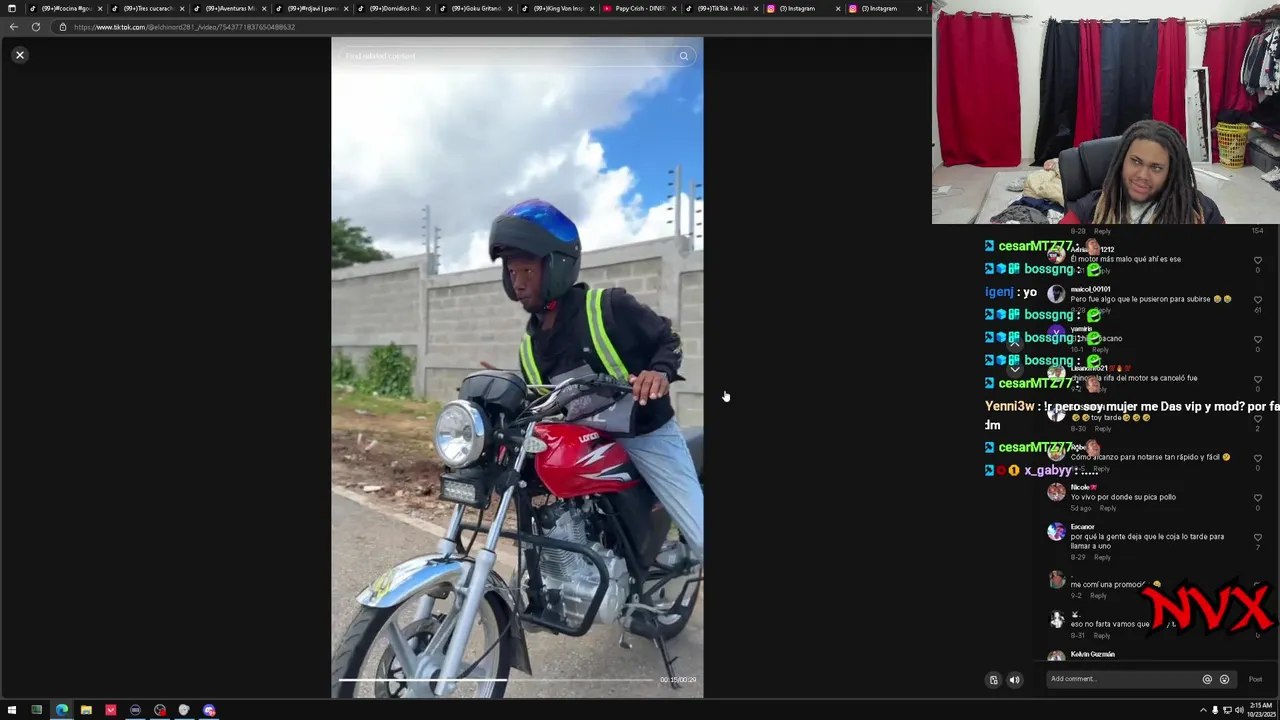
Task: Expand the system tray hidden icons chevron
Action: tap(1203, 710)
